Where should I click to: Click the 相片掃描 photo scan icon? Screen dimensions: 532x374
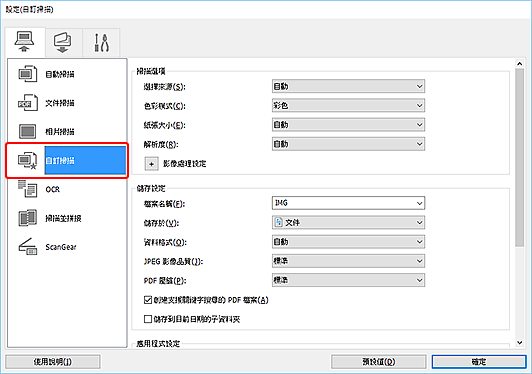[x=27, y=131]
